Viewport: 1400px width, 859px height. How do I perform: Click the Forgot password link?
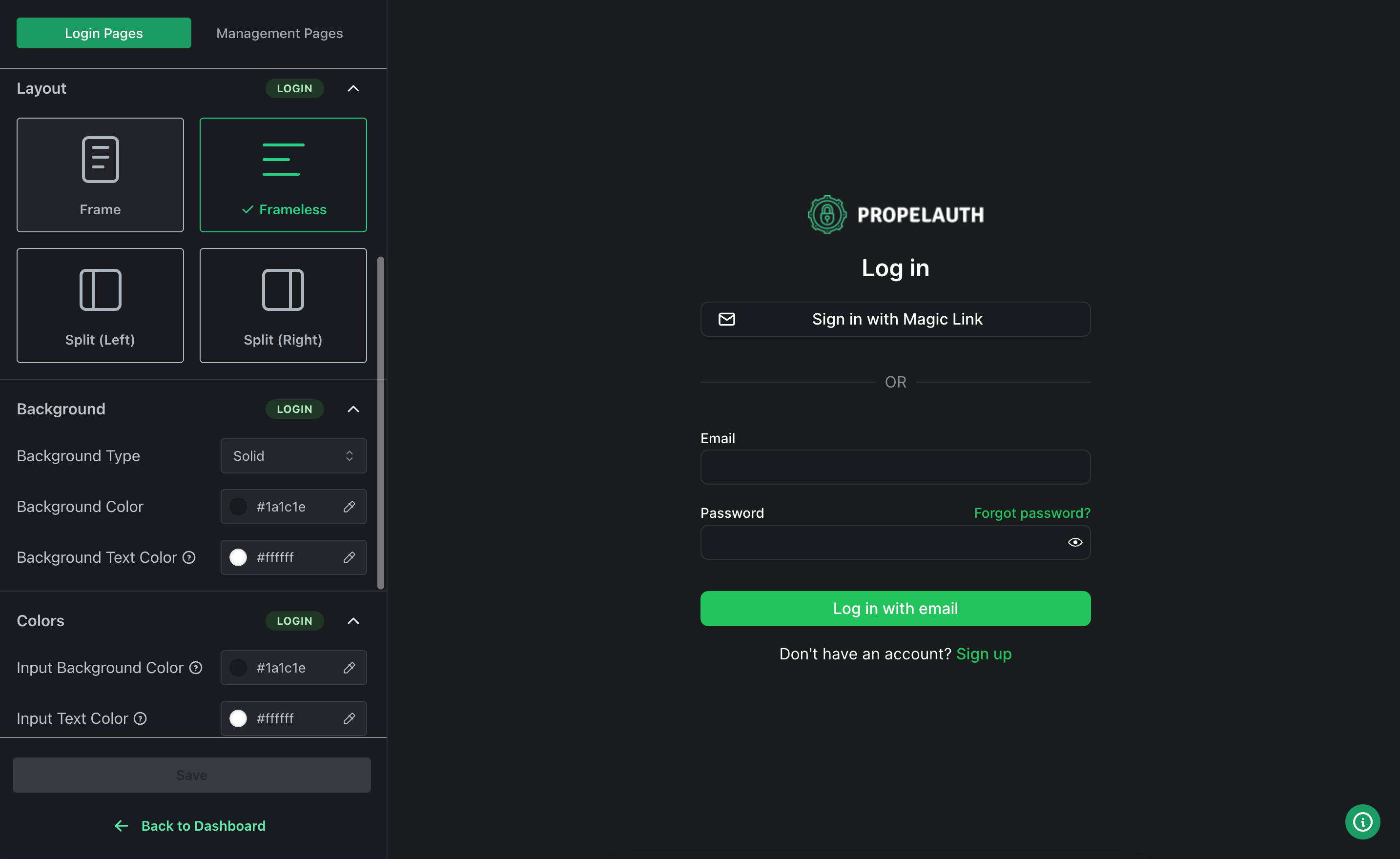pyautogui.click(x=1032, y=512)
